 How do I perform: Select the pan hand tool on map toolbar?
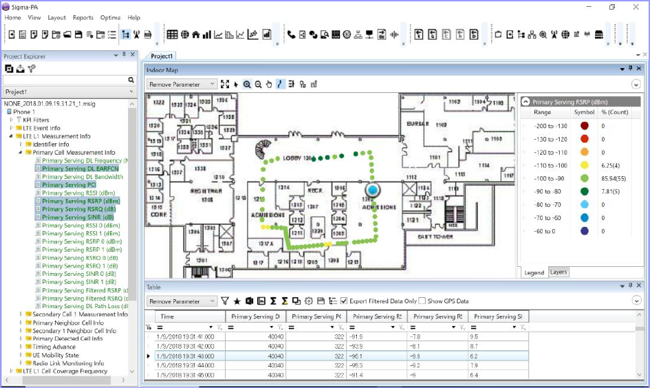click(x=269, y=84)
